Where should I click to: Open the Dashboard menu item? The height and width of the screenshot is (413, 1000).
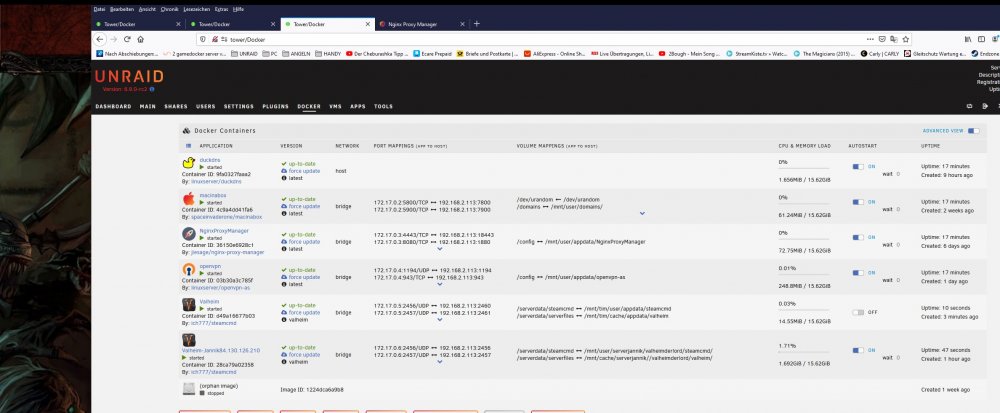click(114, 106)
